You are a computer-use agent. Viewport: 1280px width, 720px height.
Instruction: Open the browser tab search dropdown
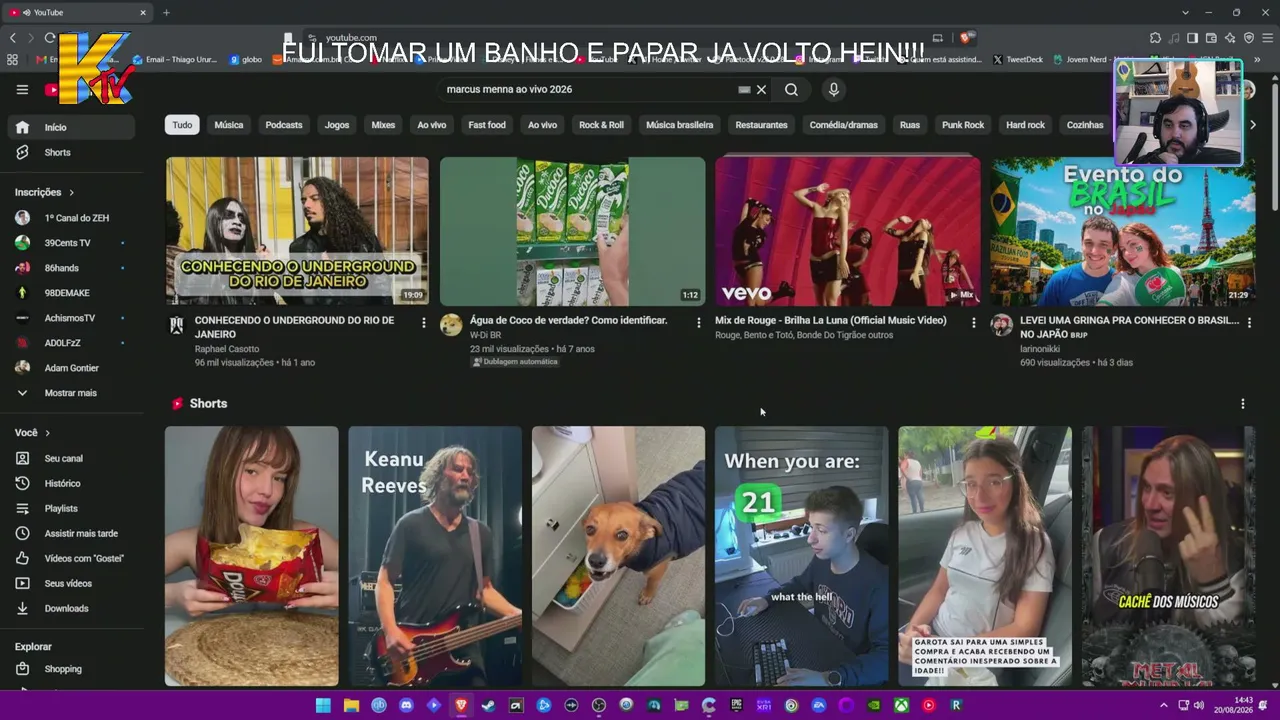pyautogui.click(x=1185, y=13)
